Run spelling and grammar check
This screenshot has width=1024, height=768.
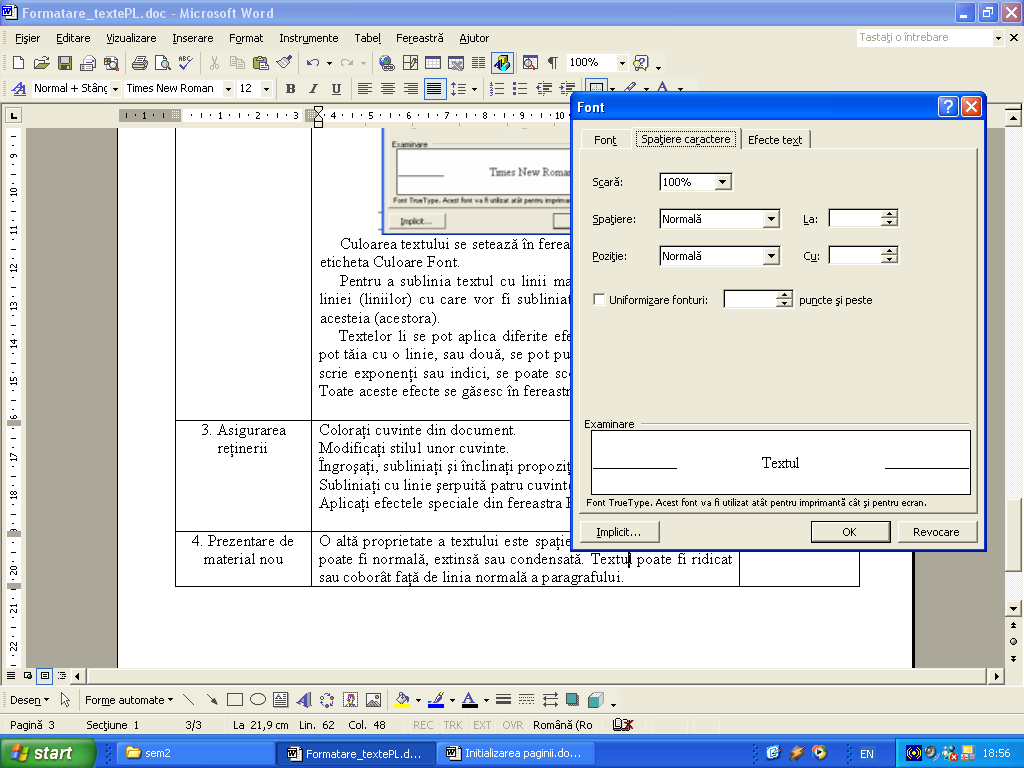[x=185, y=63]
